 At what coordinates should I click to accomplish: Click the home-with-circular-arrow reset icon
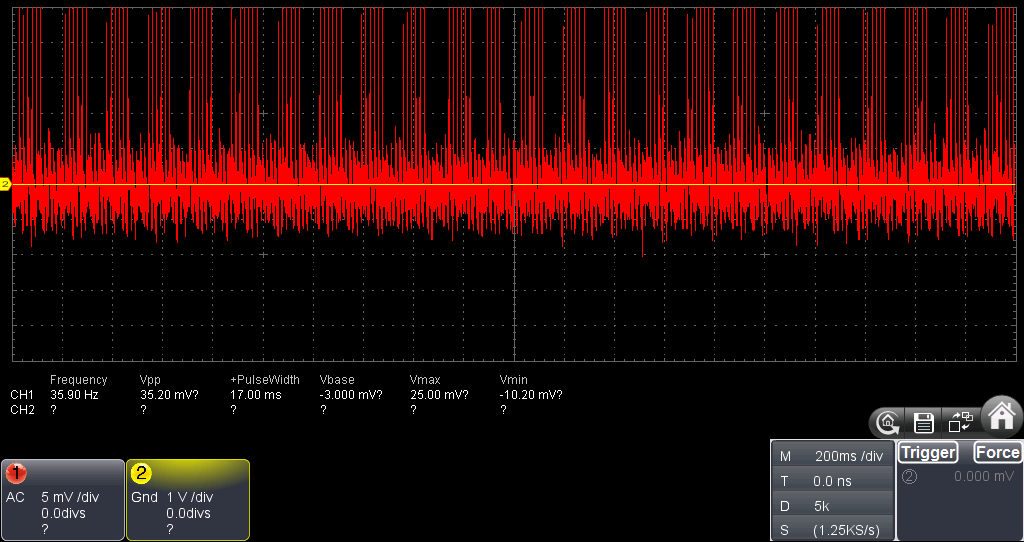tap(887, 422)
